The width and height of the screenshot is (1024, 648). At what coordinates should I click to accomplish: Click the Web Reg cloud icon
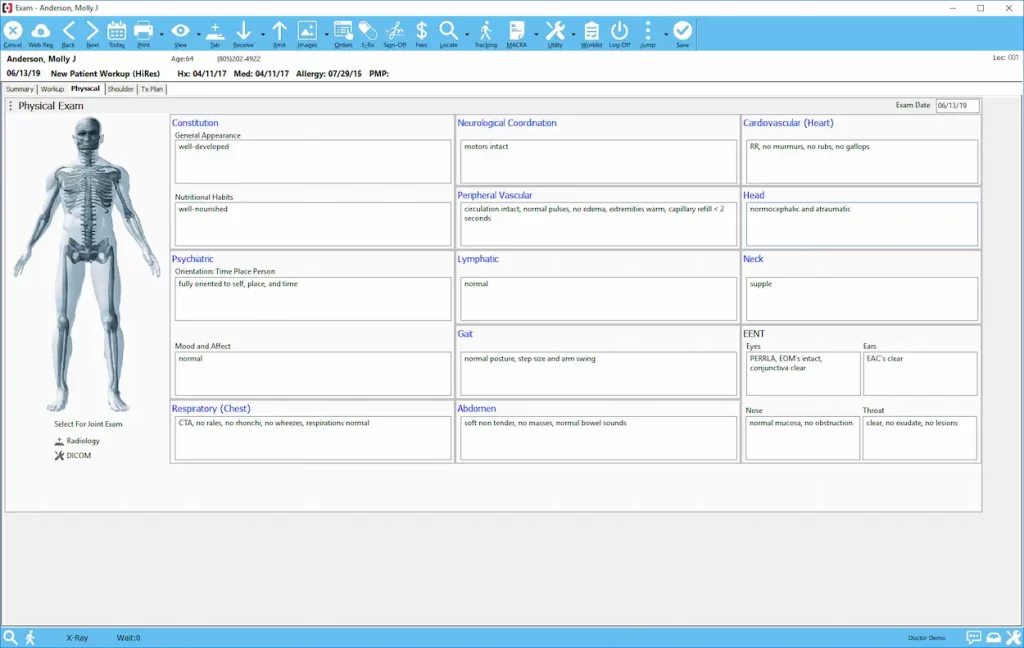click(x=40, y=33)
